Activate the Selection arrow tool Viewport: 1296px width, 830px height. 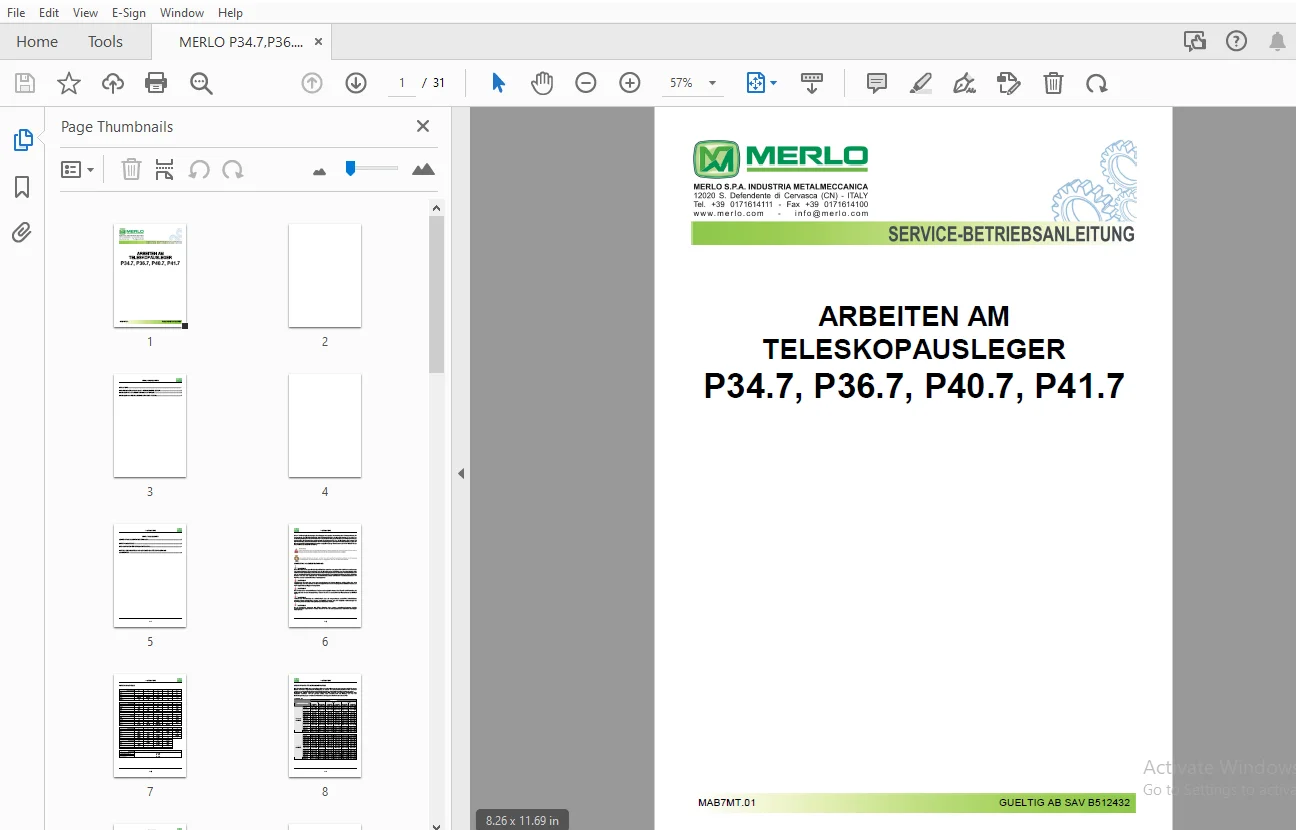tap(498, 83)
